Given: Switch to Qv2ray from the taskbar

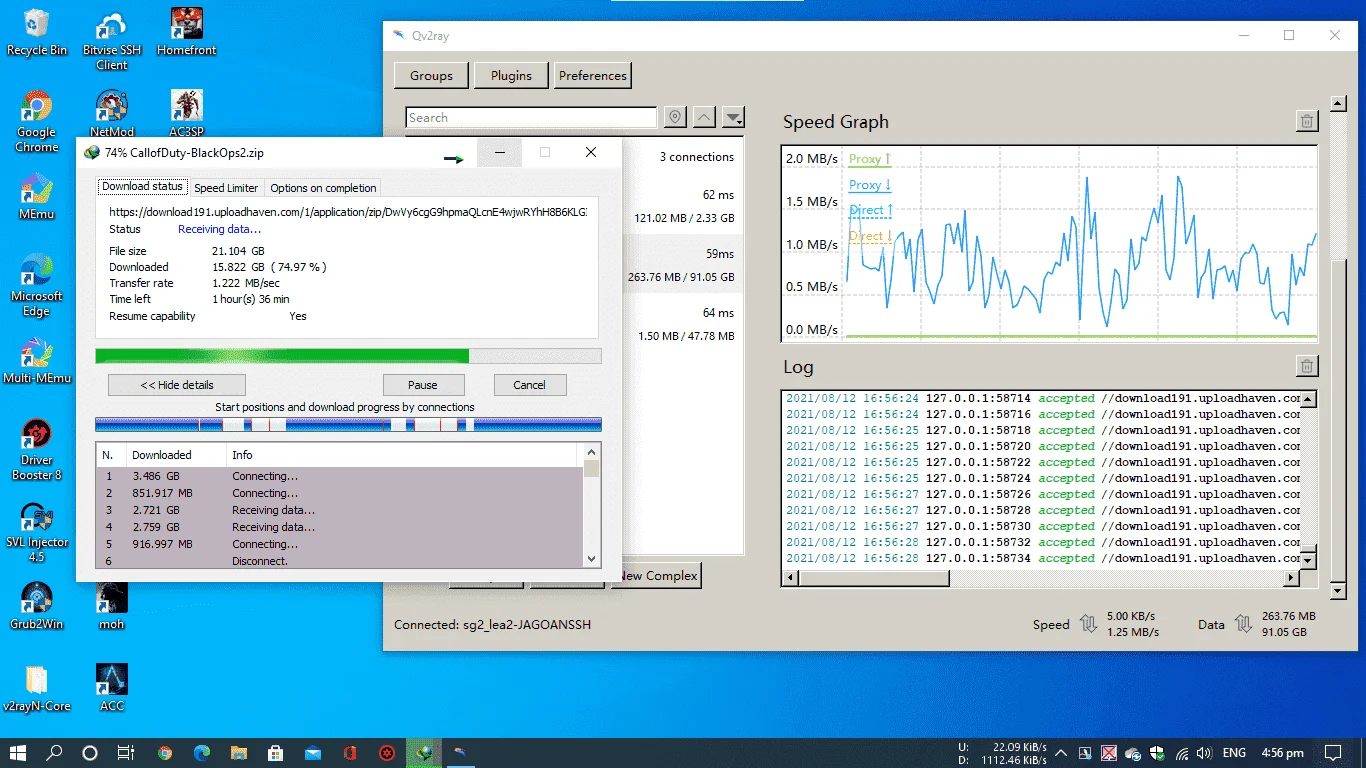Looking at the screenshot, I should (461, 753).
